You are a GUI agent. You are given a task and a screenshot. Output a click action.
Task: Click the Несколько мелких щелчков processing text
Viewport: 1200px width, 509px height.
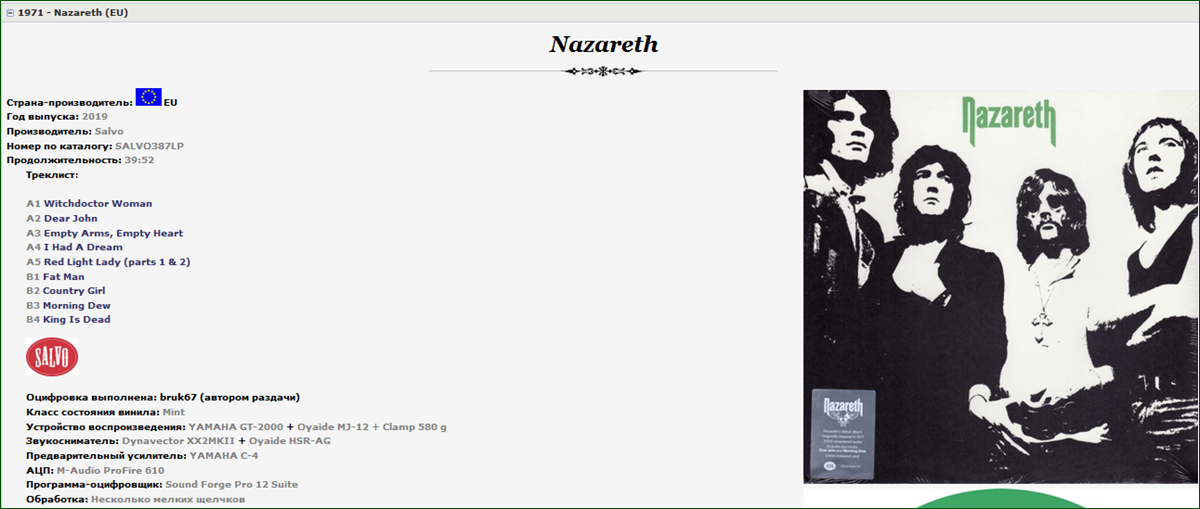(x=168, y=499)
